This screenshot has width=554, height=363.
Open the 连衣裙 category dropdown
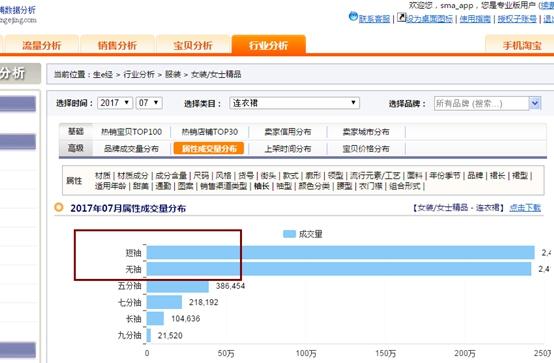point(294,103)
